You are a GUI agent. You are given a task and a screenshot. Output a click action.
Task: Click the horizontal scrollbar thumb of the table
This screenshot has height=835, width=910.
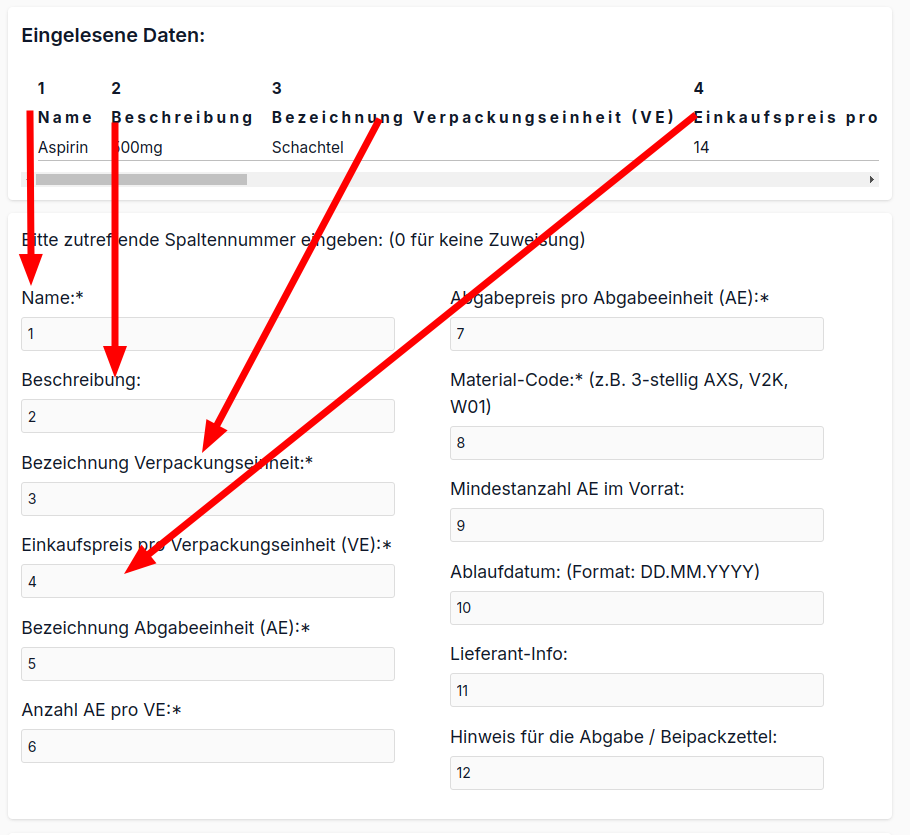pyautogui.click(x=141, y=179)
